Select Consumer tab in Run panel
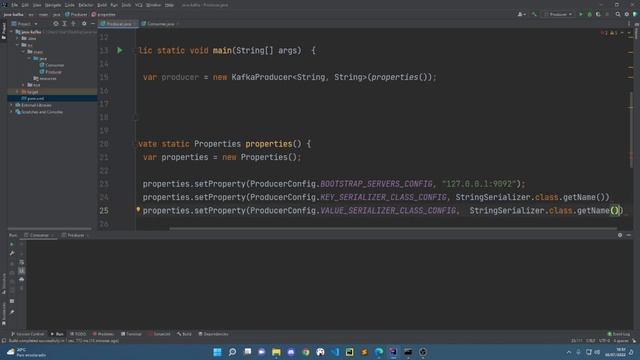Viewport: 640px width, 360px height. pyautogui.click(x=39, y=235)
